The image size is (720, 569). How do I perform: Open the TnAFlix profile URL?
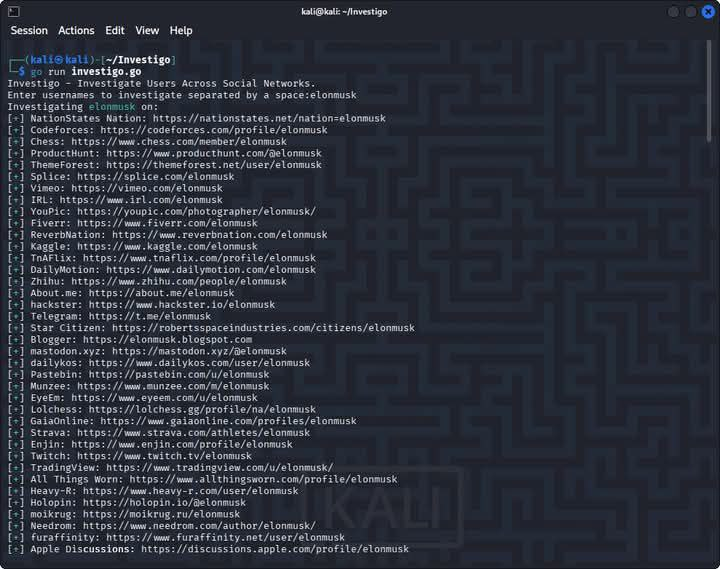point(199,258)
